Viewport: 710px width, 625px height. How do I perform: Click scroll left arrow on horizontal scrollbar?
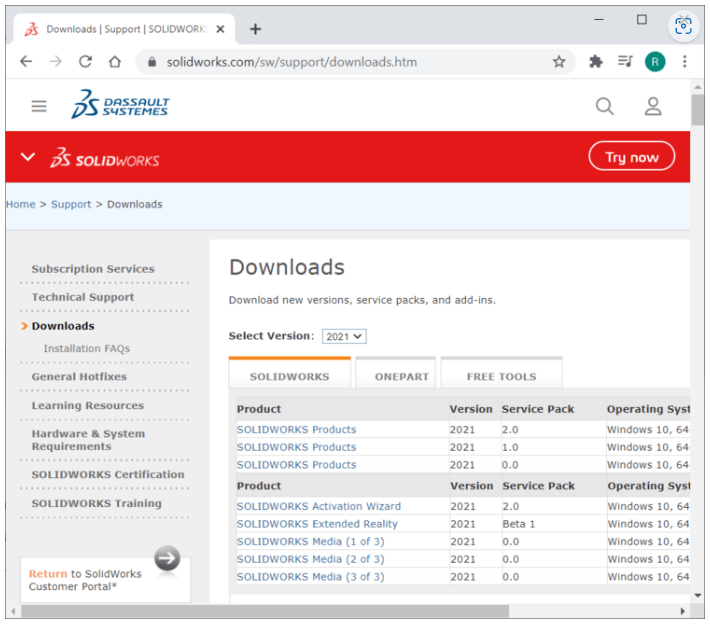[13, 611]
